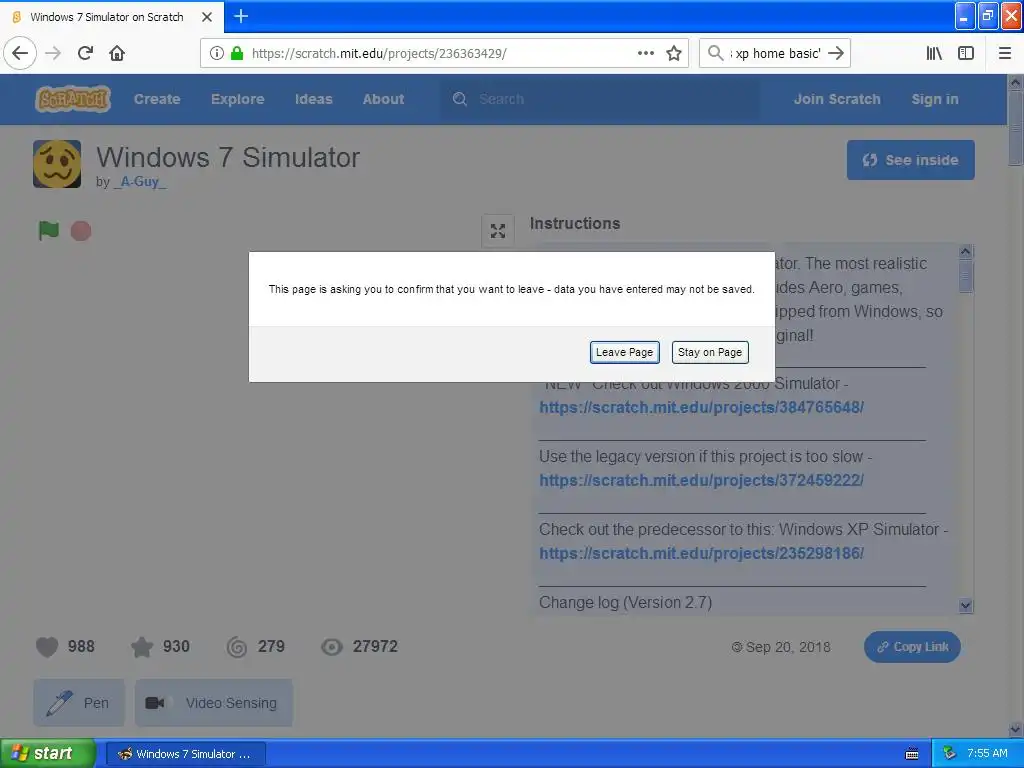Click the browser address bar URL

click(379, 54)
